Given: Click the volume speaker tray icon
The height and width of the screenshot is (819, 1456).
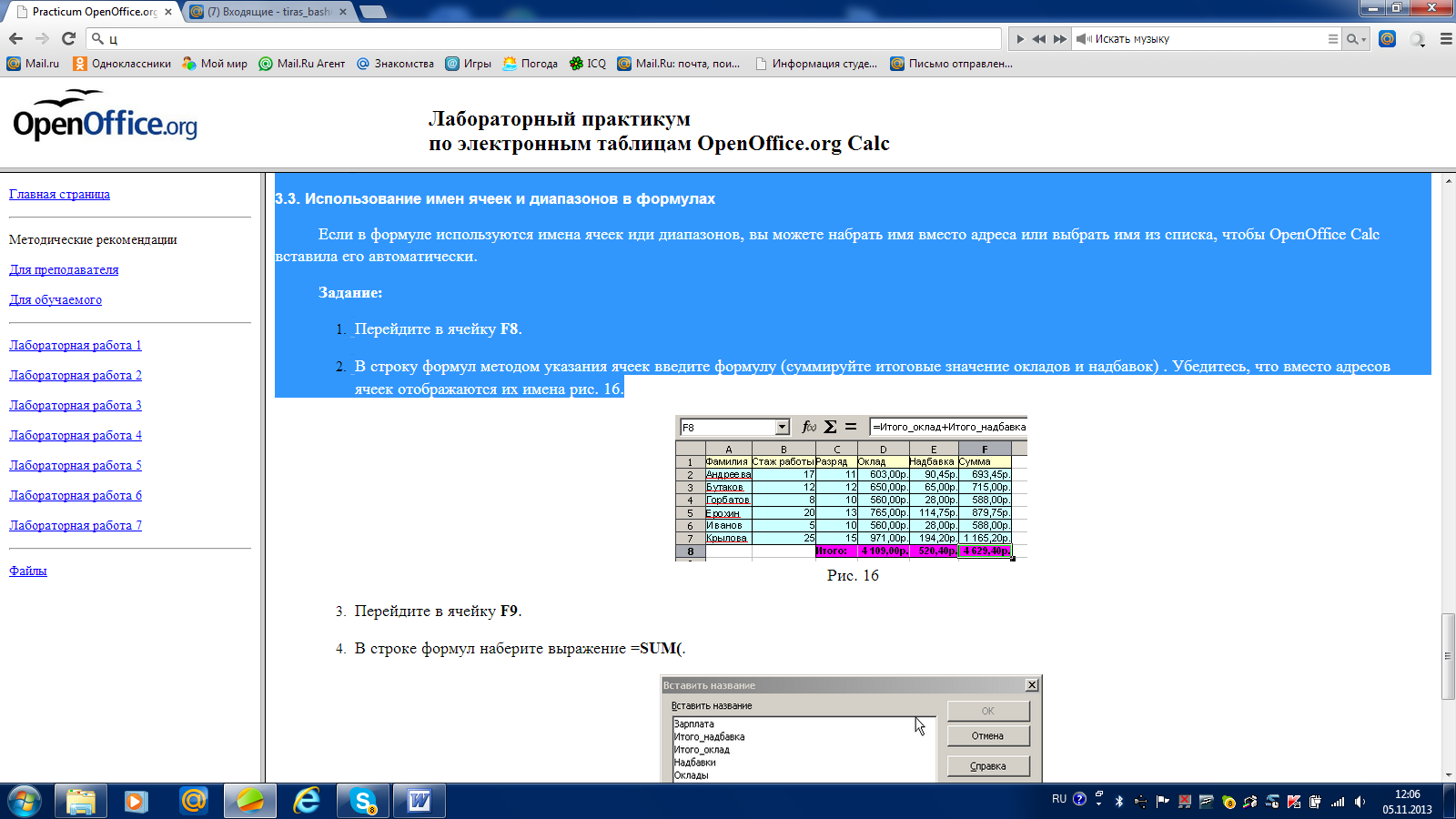Looking at the screenshot, I should (x=1360, y=801).
